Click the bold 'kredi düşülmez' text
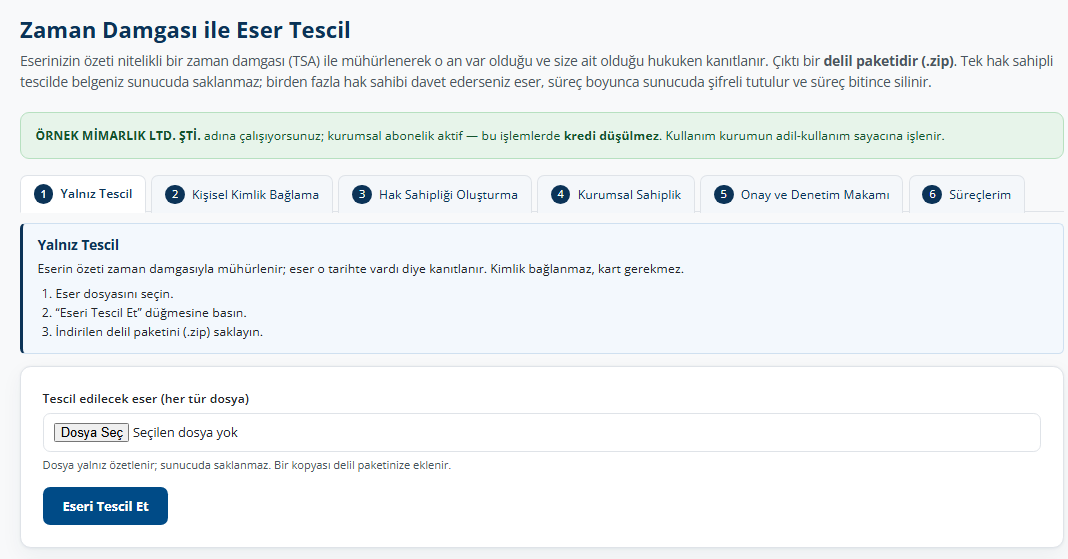 coord(611,135)
